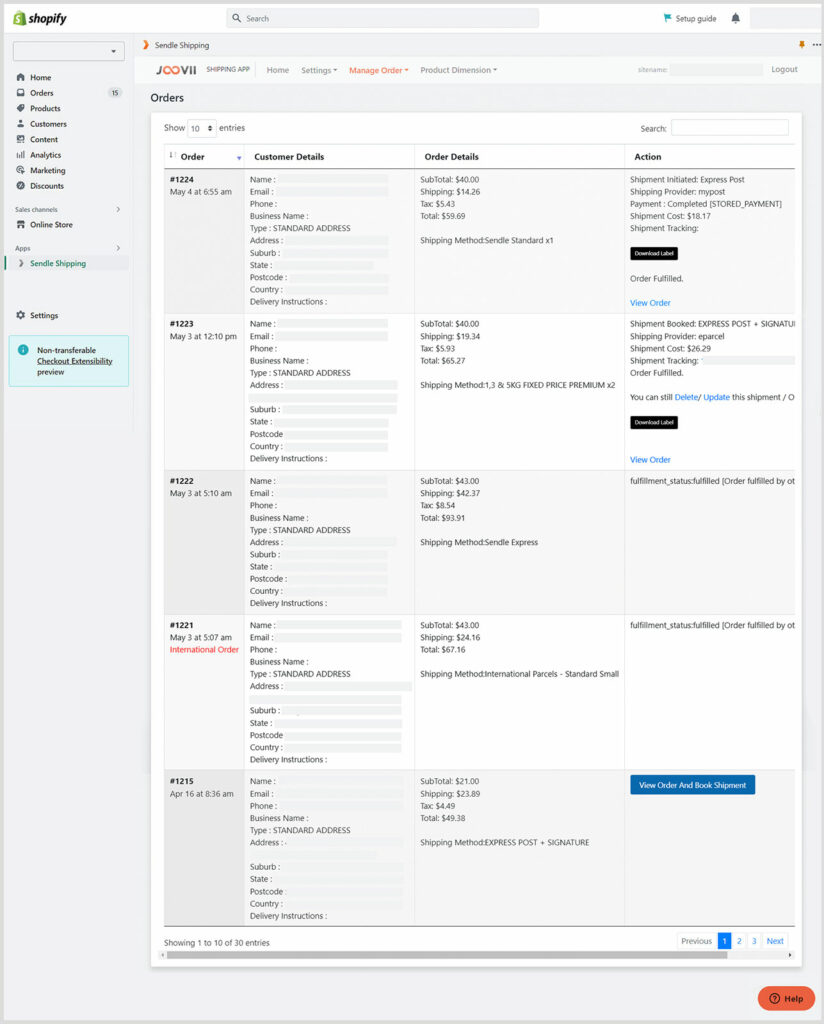This screenshot has height=1024, width=824.
Task: Click the info icon in Non-transferable notice
Action: pos(24,350)
